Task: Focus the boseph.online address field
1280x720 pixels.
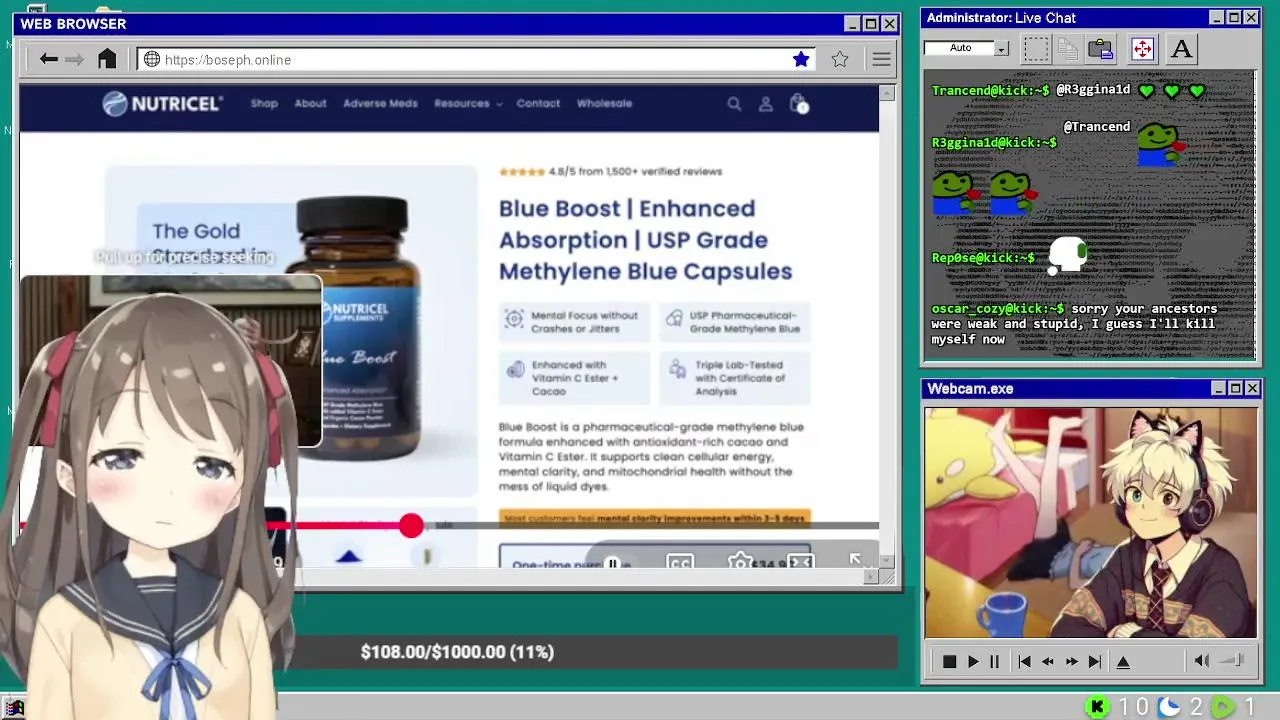Action: tap(476, 60)
